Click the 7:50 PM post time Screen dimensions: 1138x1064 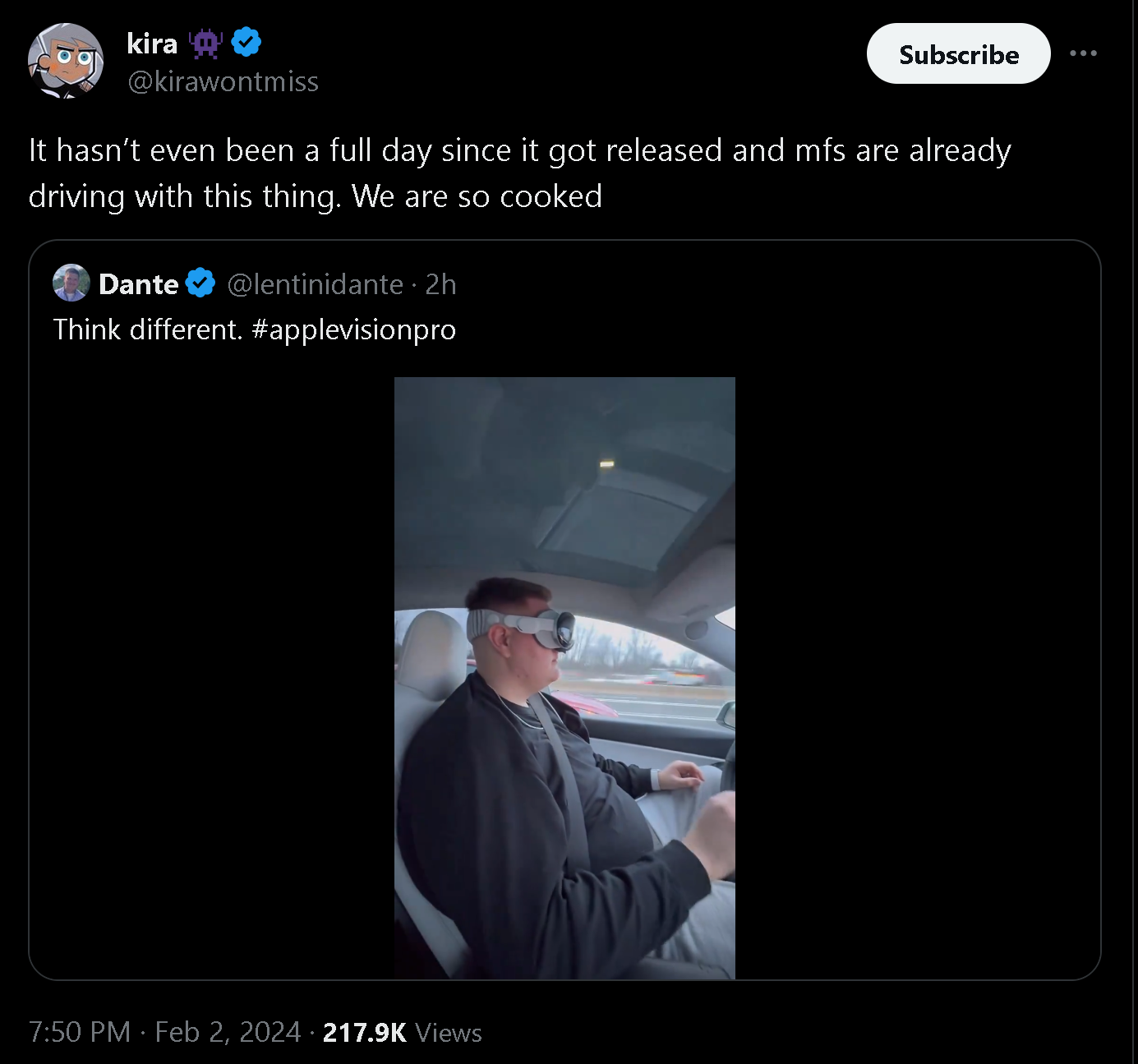tap(80, 1032)
